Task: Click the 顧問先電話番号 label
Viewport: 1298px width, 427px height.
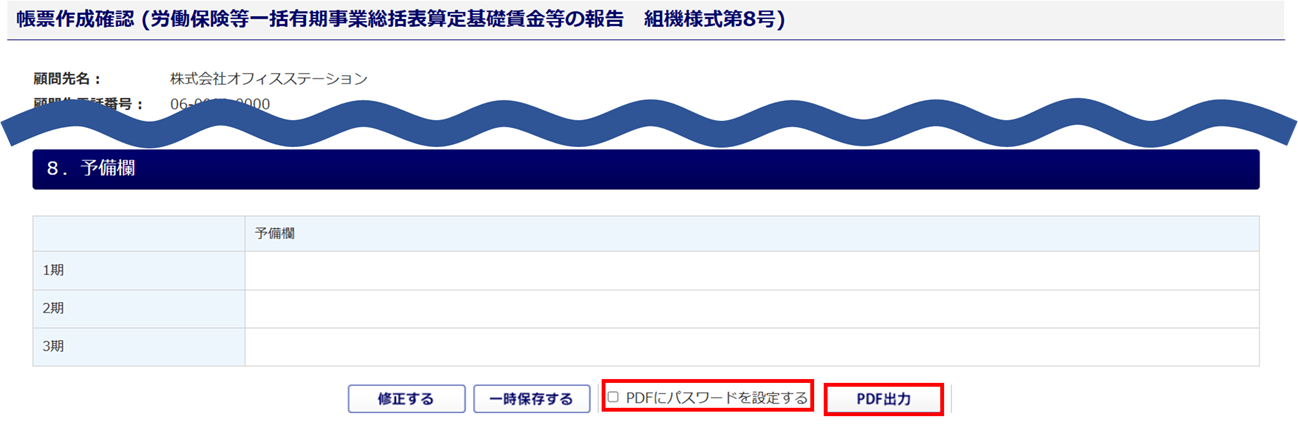Action: pyautogui.click(x=88, y=104)
